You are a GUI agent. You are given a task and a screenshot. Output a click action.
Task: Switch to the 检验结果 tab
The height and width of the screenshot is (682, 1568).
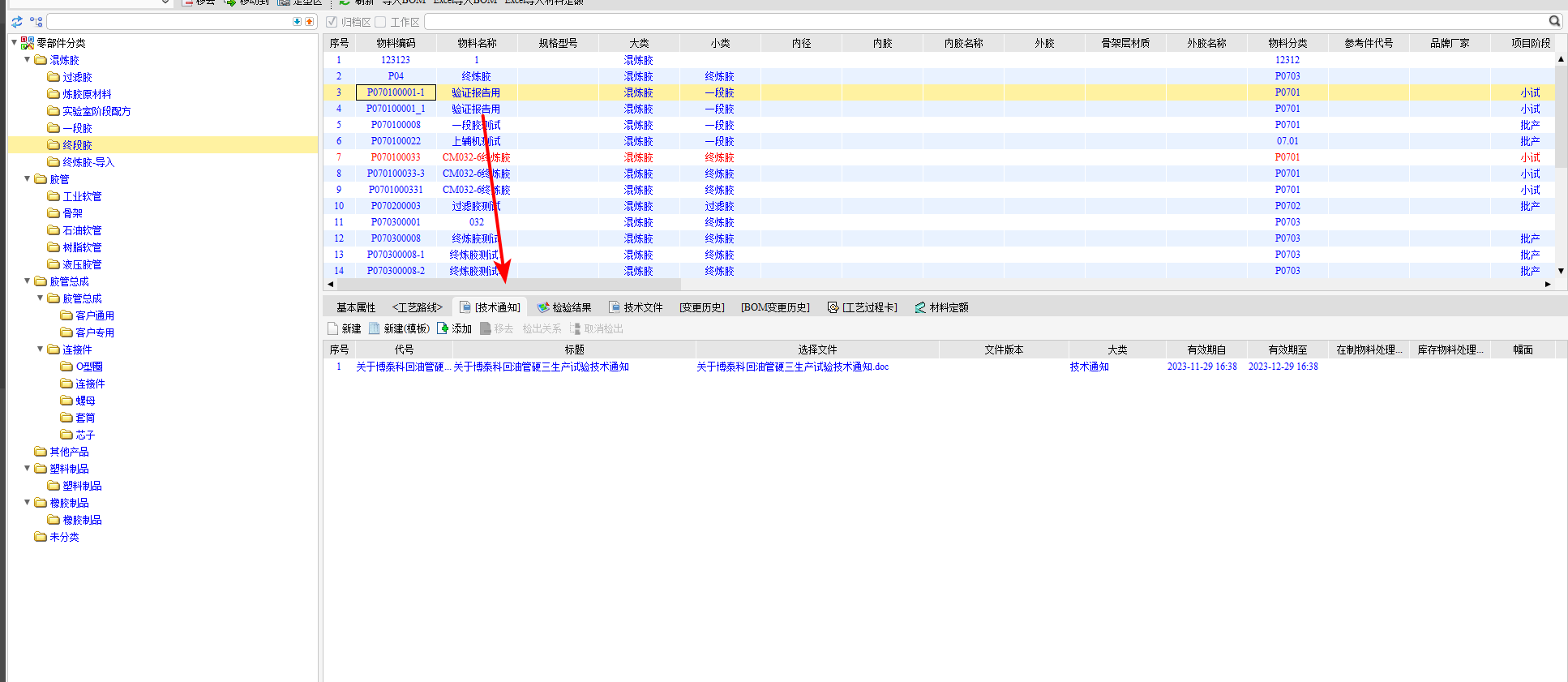click(564, 307)
